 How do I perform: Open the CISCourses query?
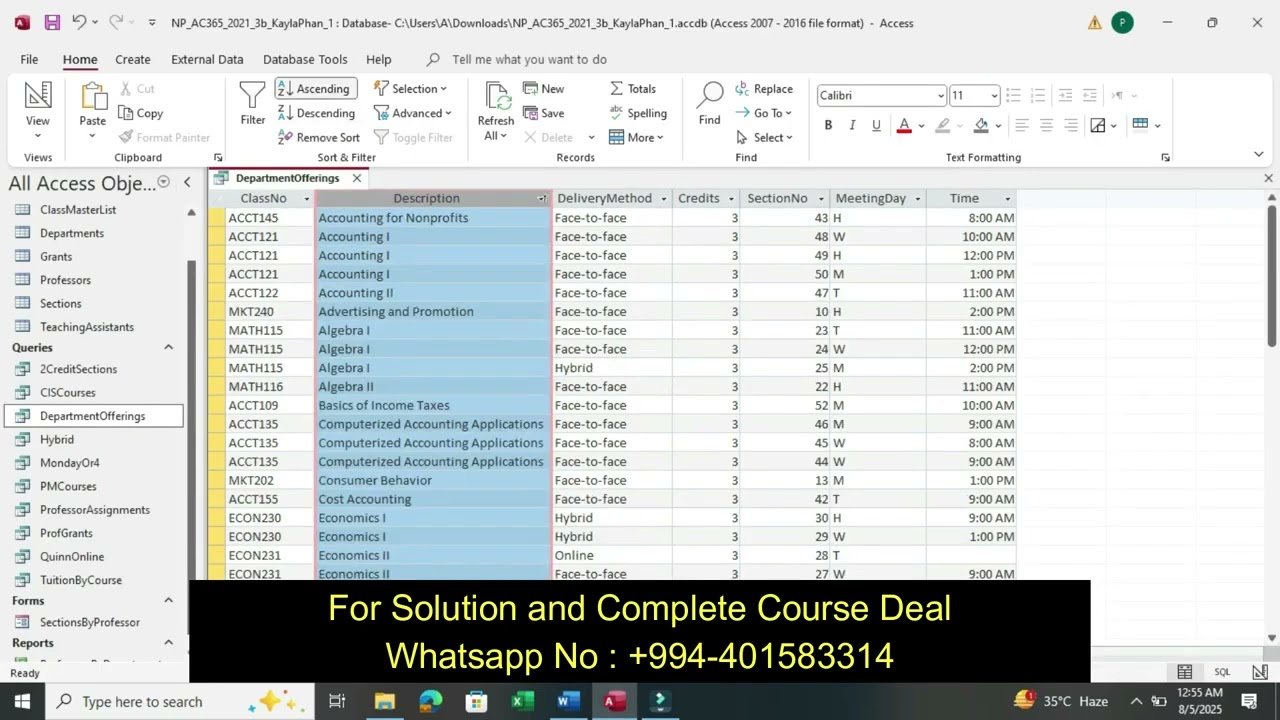68,393
